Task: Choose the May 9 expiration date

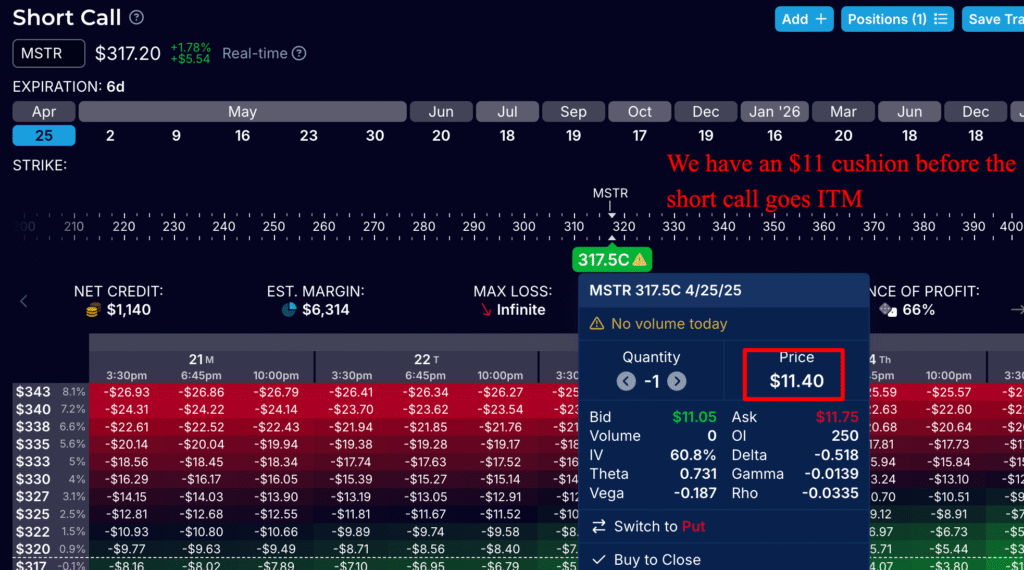Action: point(176,136)
